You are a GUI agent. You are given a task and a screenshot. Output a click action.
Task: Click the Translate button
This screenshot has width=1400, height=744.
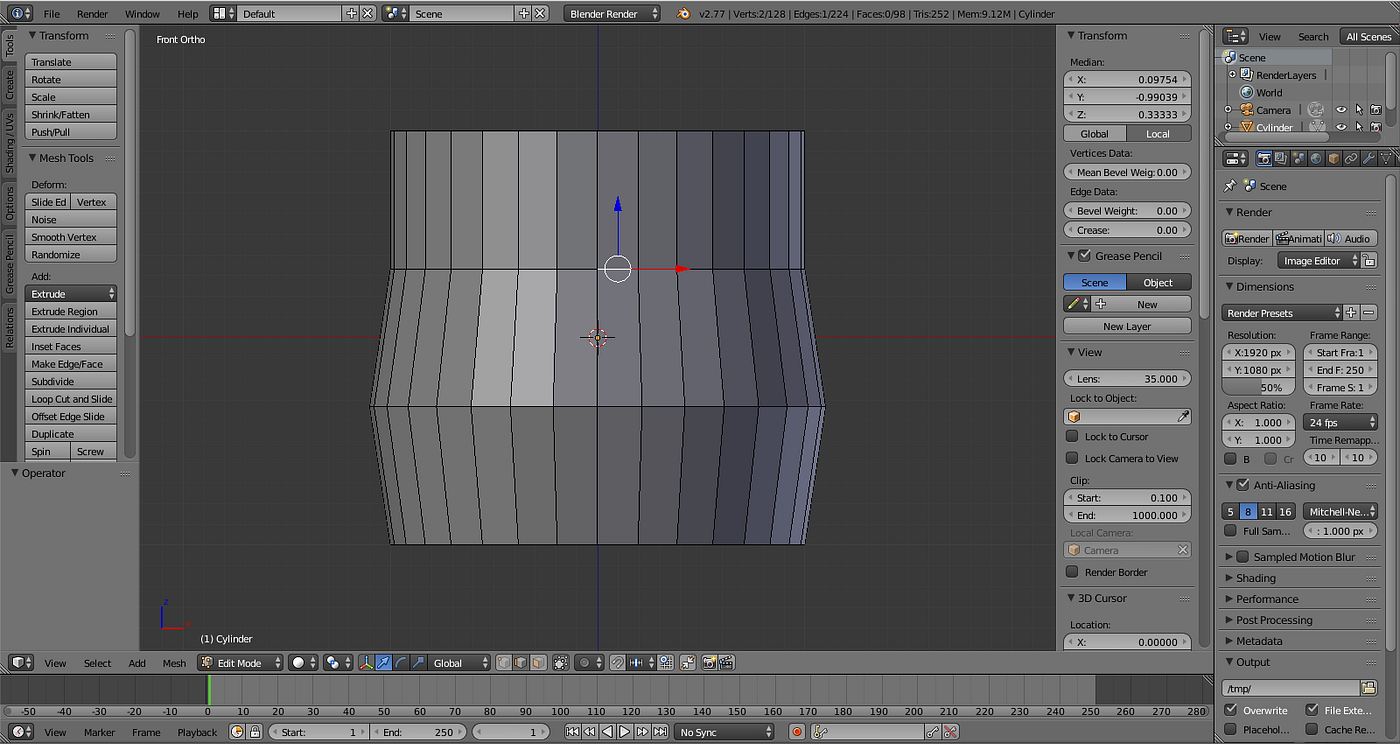71,62
